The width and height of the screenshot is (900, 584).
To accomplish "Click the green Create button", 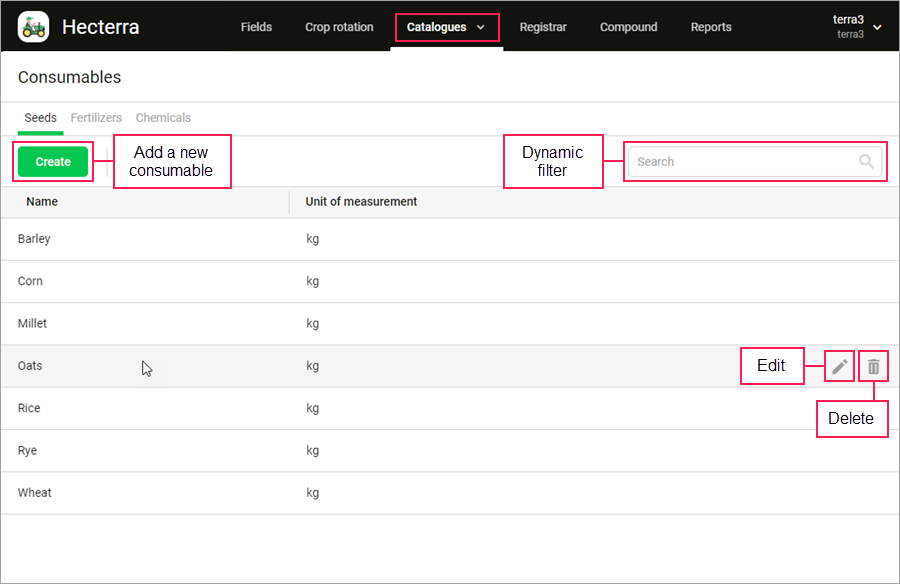I will [53, 161].
